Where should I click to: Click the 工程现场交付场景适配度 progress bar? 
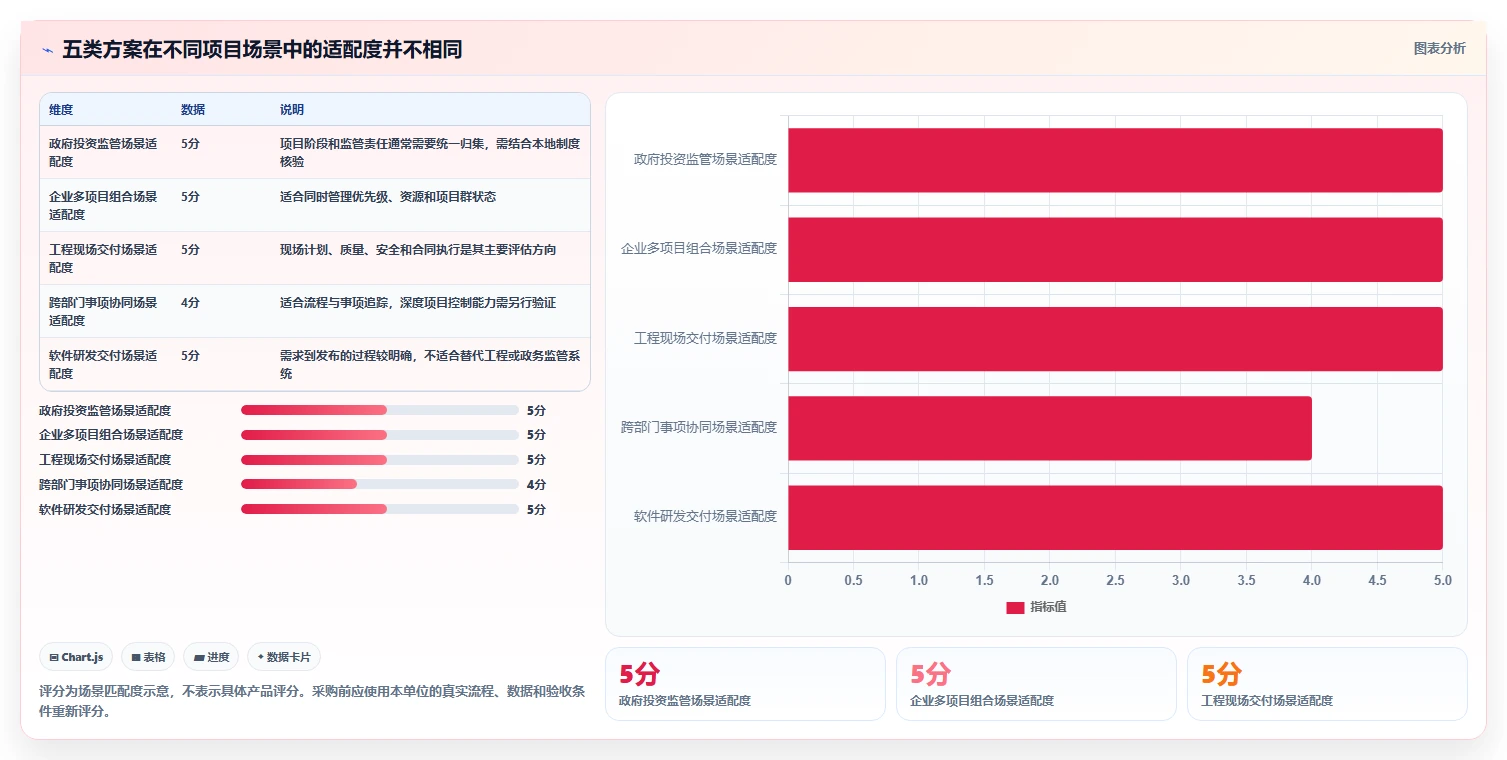[379, 460]
